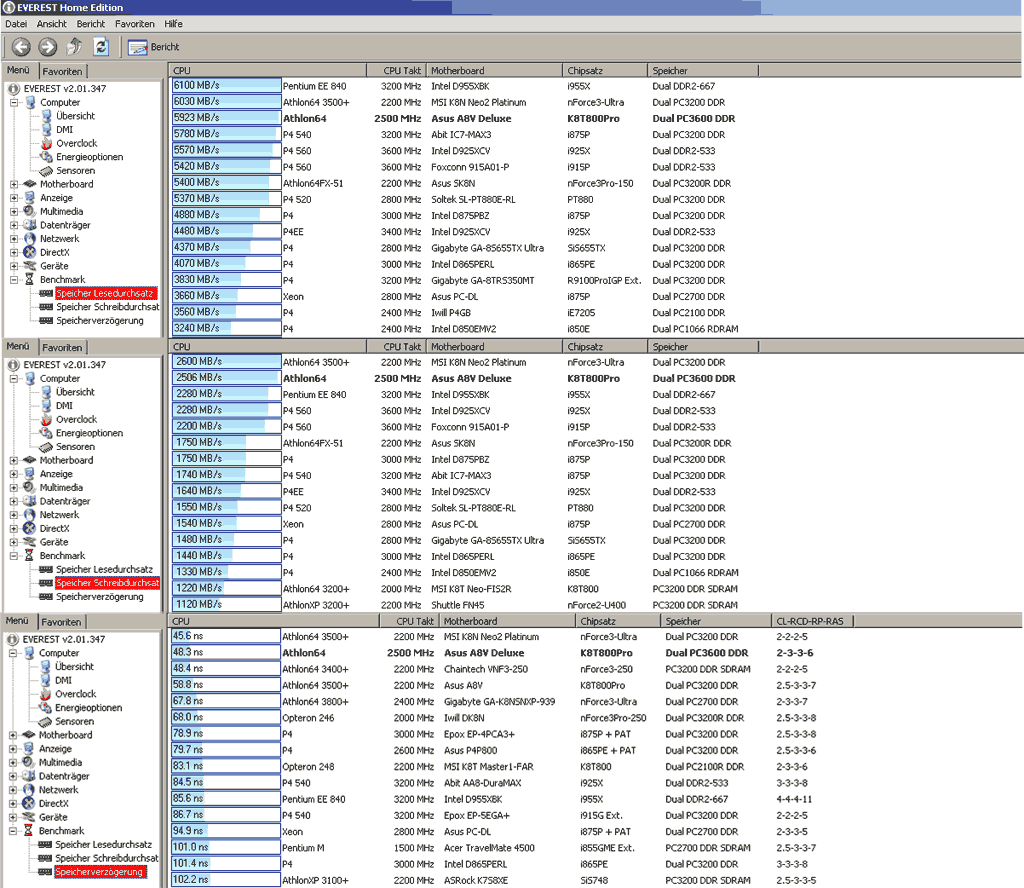
Task: Go back with the left arrow toolbar icon
Action: pyautogui.click(x=21, y=47)
